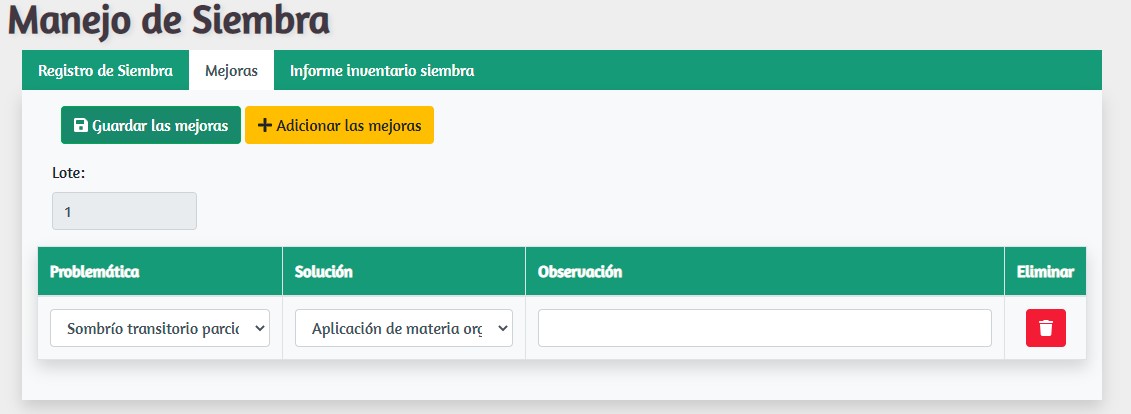Switch to Registro de Siembra tab
The width and height of the screenshot is (1131, 414).
coord(105,71)
